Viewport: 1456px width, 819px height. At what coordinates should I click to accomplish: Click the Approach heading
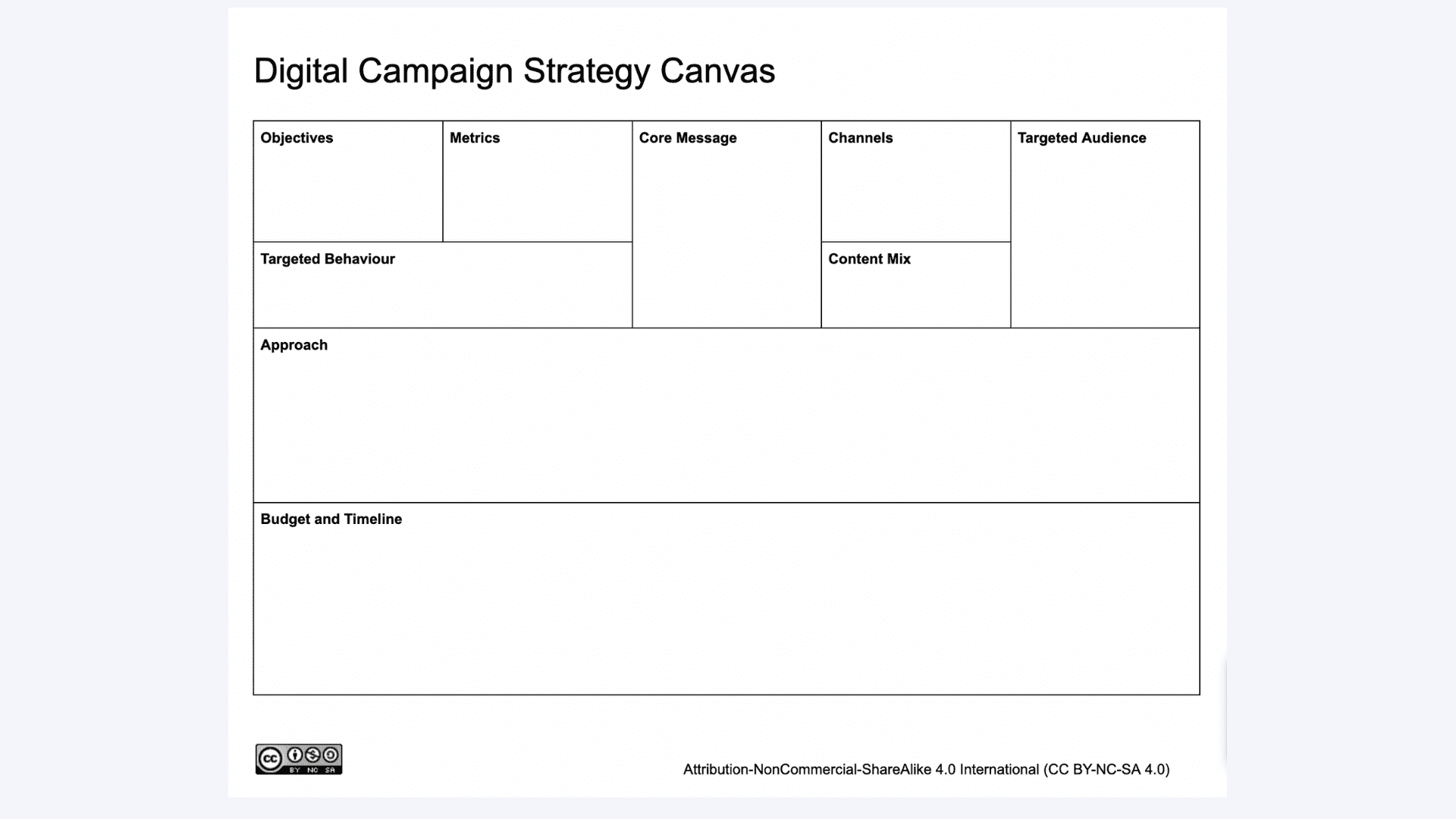(294, 345)
